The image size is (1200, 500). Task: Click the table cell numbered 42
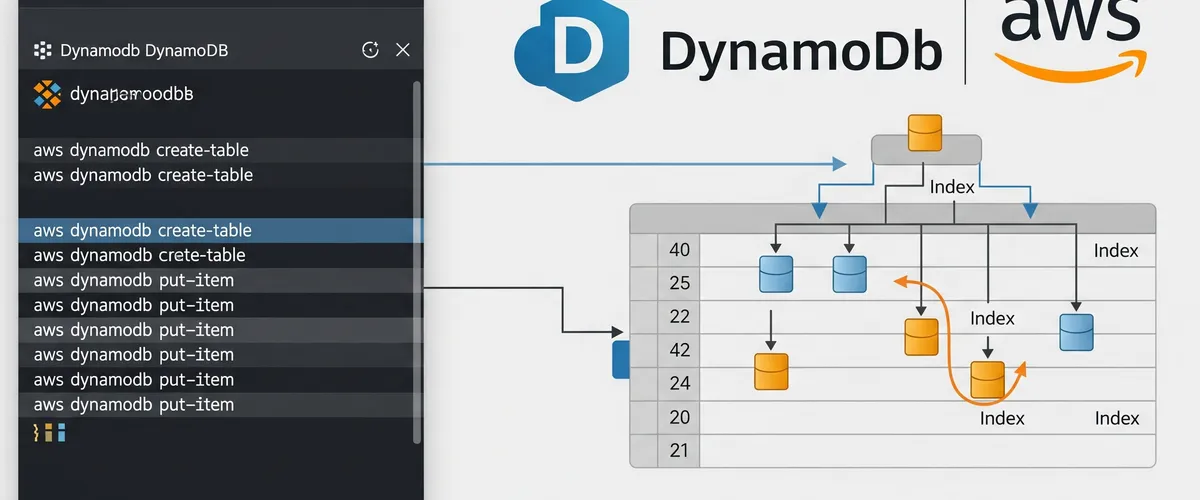680,349
